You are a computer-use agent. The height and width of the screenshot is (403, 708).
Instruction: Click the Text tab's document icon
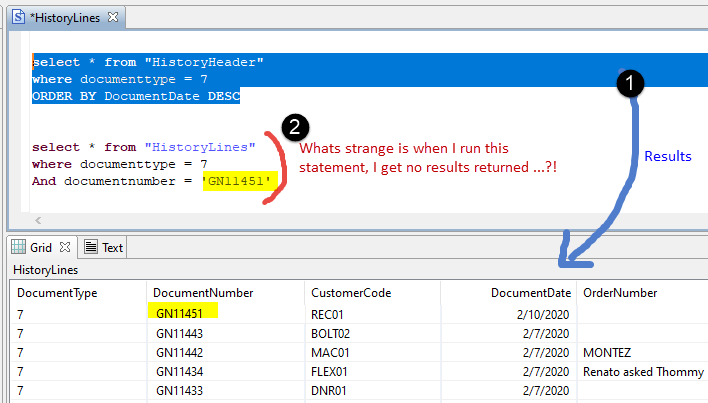pos(90,247)
